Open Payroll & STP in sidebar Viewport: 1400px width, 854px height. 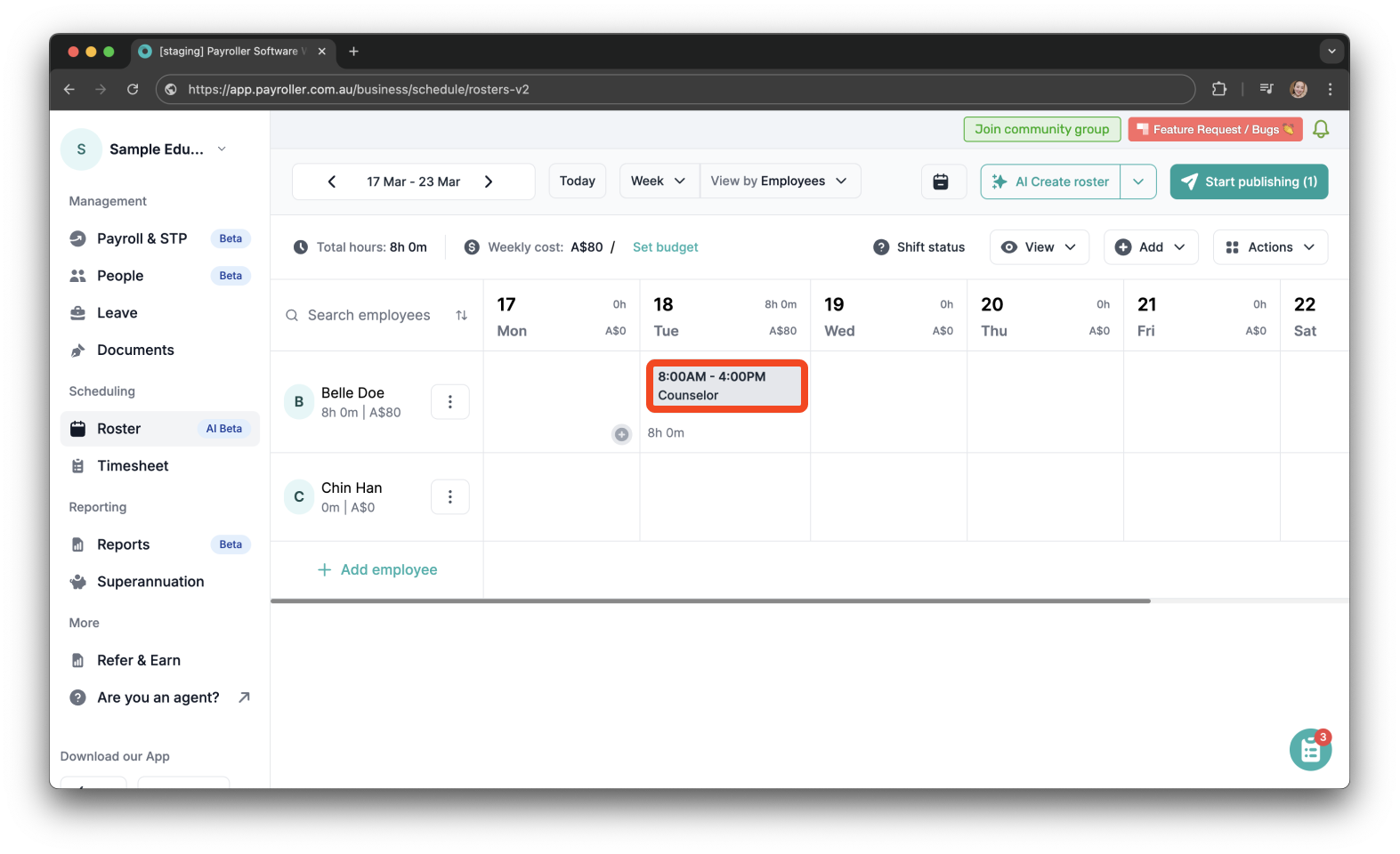(160, 238)
